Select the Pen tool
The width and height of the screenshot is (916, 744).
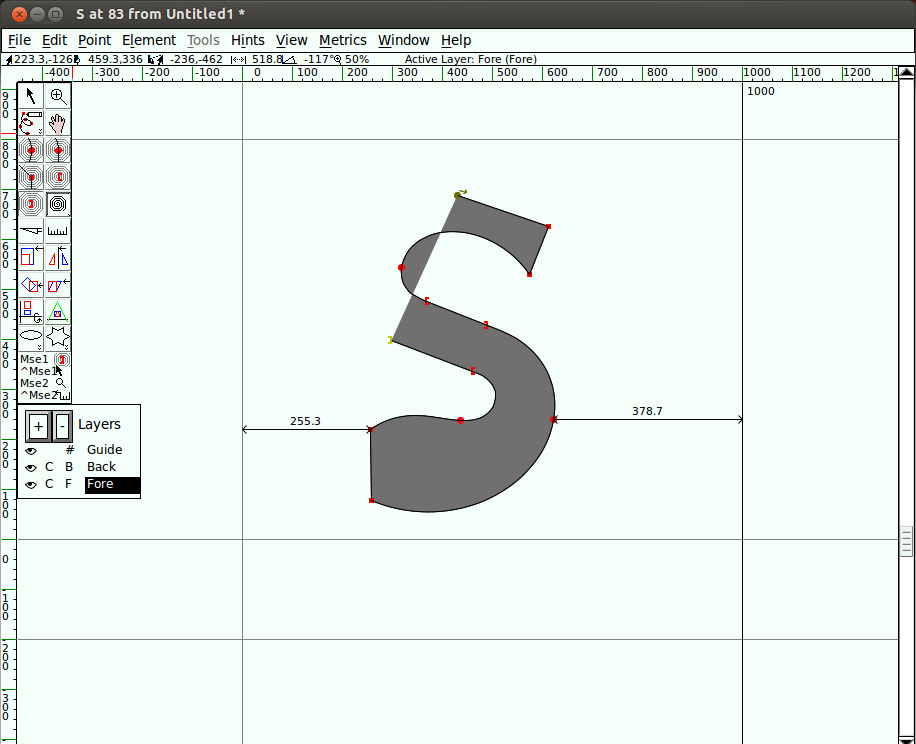point(31,204)
